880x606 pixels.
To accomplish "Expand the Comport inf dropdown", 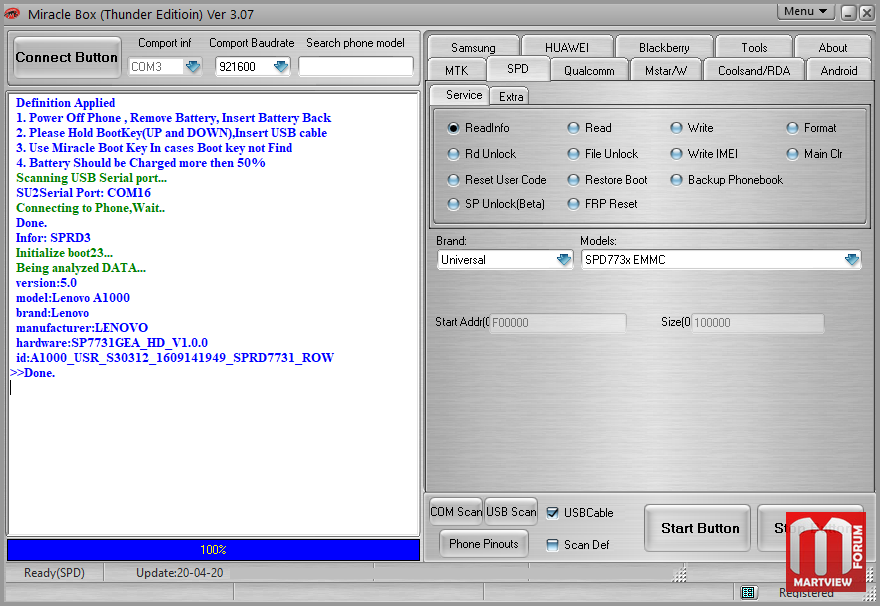I will 192,67.
